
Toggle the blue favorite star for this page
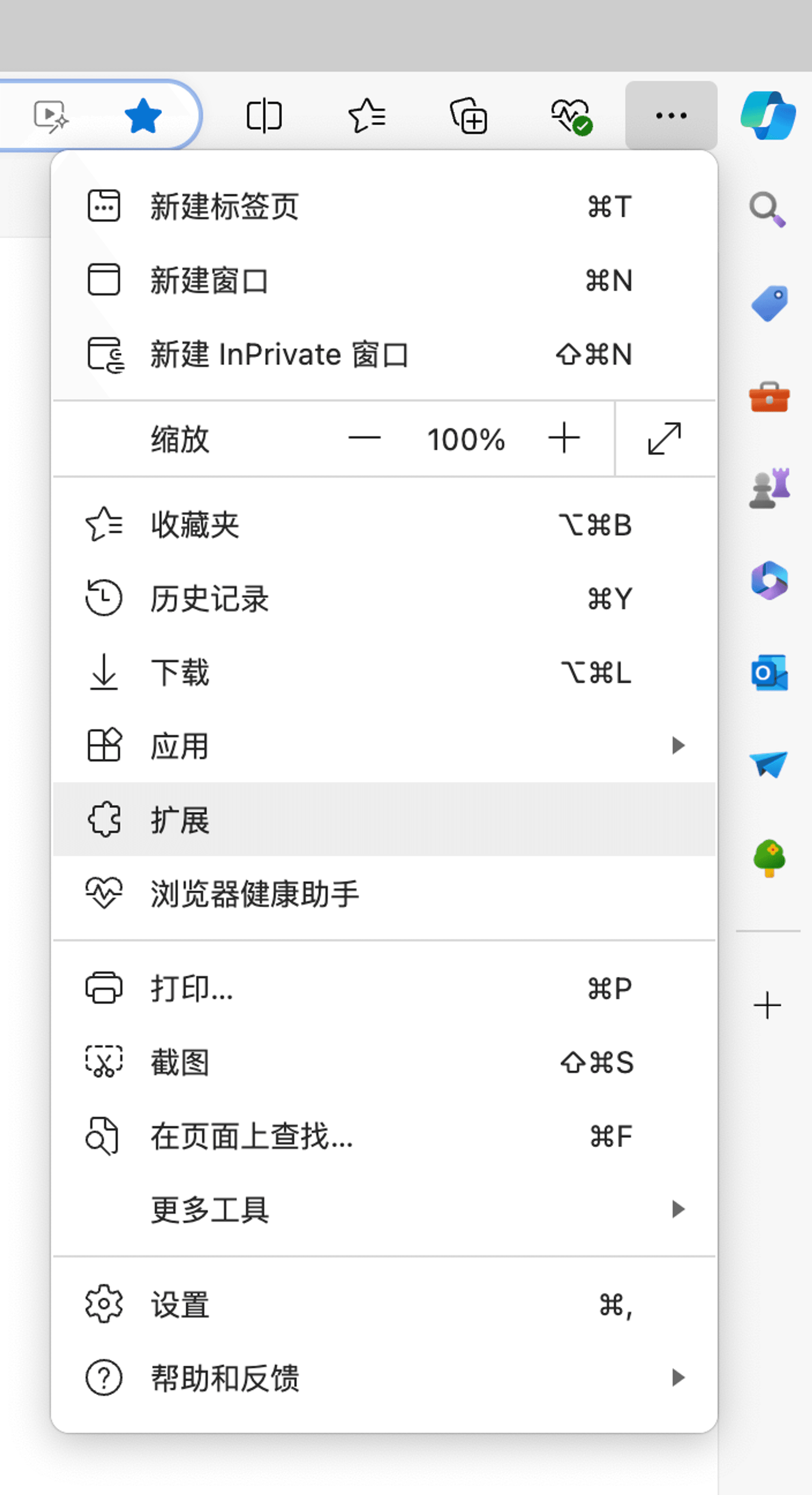[143, 115]
